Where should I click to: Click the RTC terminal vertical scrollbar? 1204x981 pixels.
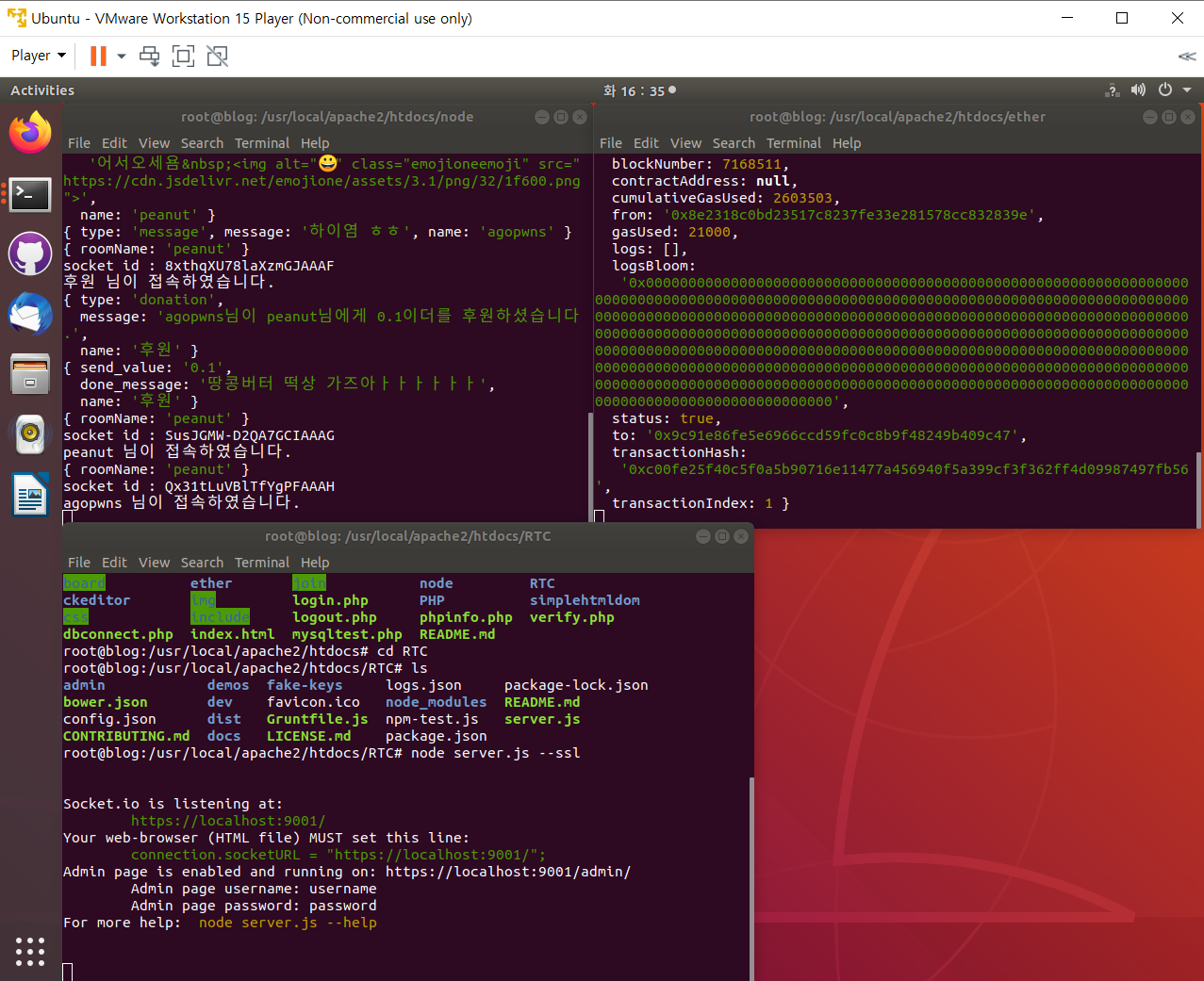coord(751,878)
